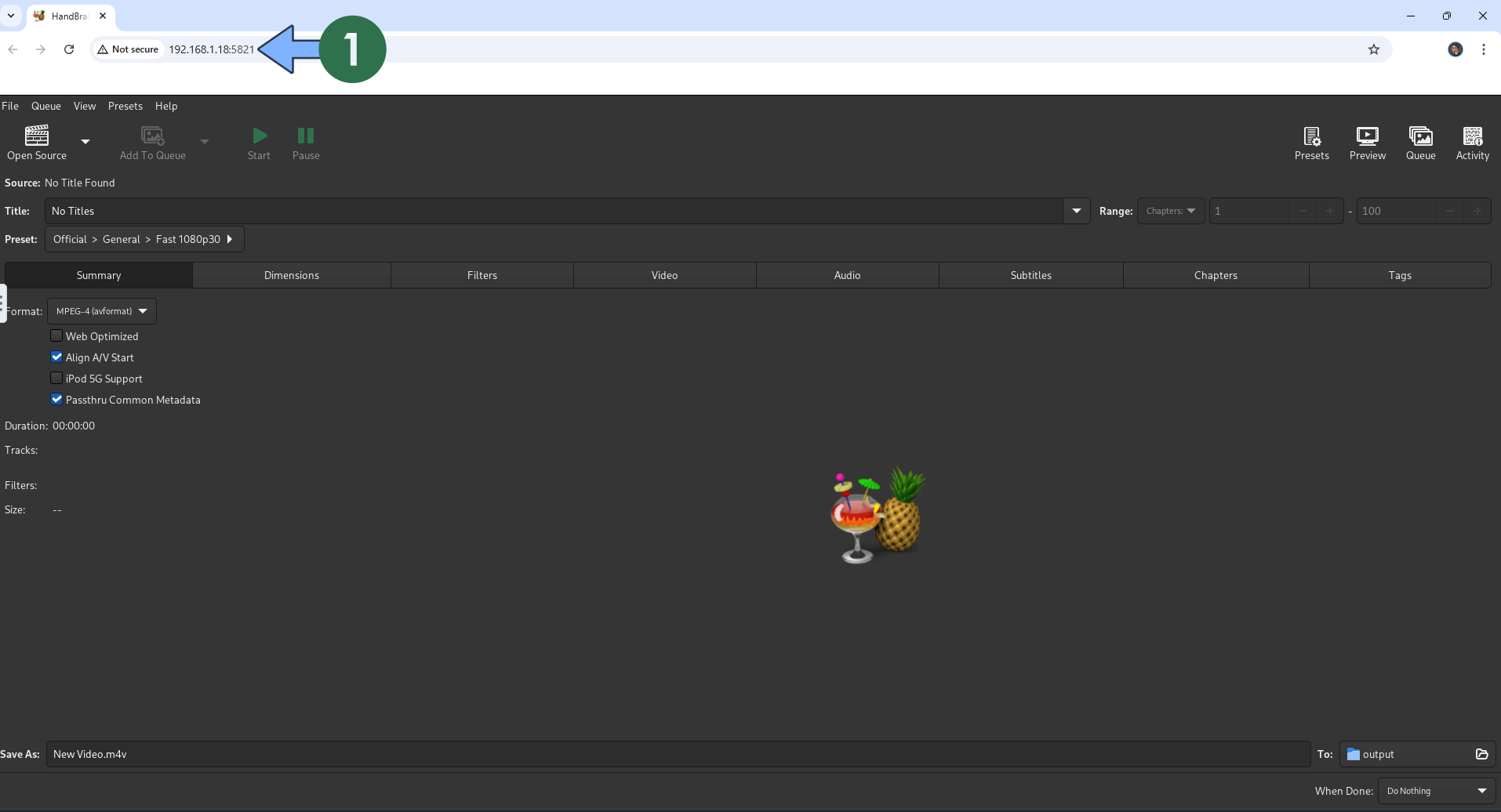Open the When Done dropdown
This screenshot has width=1501, height=812.
tap(1436, 791)
